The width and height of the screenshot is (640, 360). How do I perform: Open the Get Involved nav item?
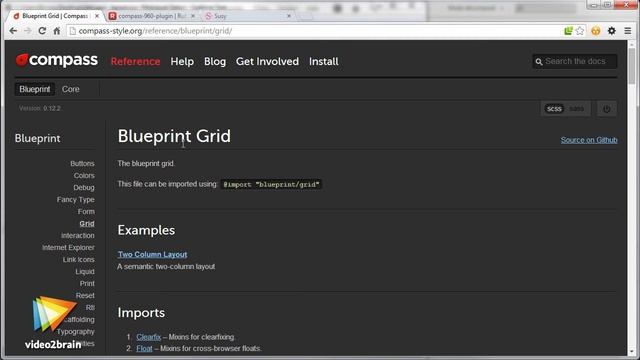(x=267, y=62)
